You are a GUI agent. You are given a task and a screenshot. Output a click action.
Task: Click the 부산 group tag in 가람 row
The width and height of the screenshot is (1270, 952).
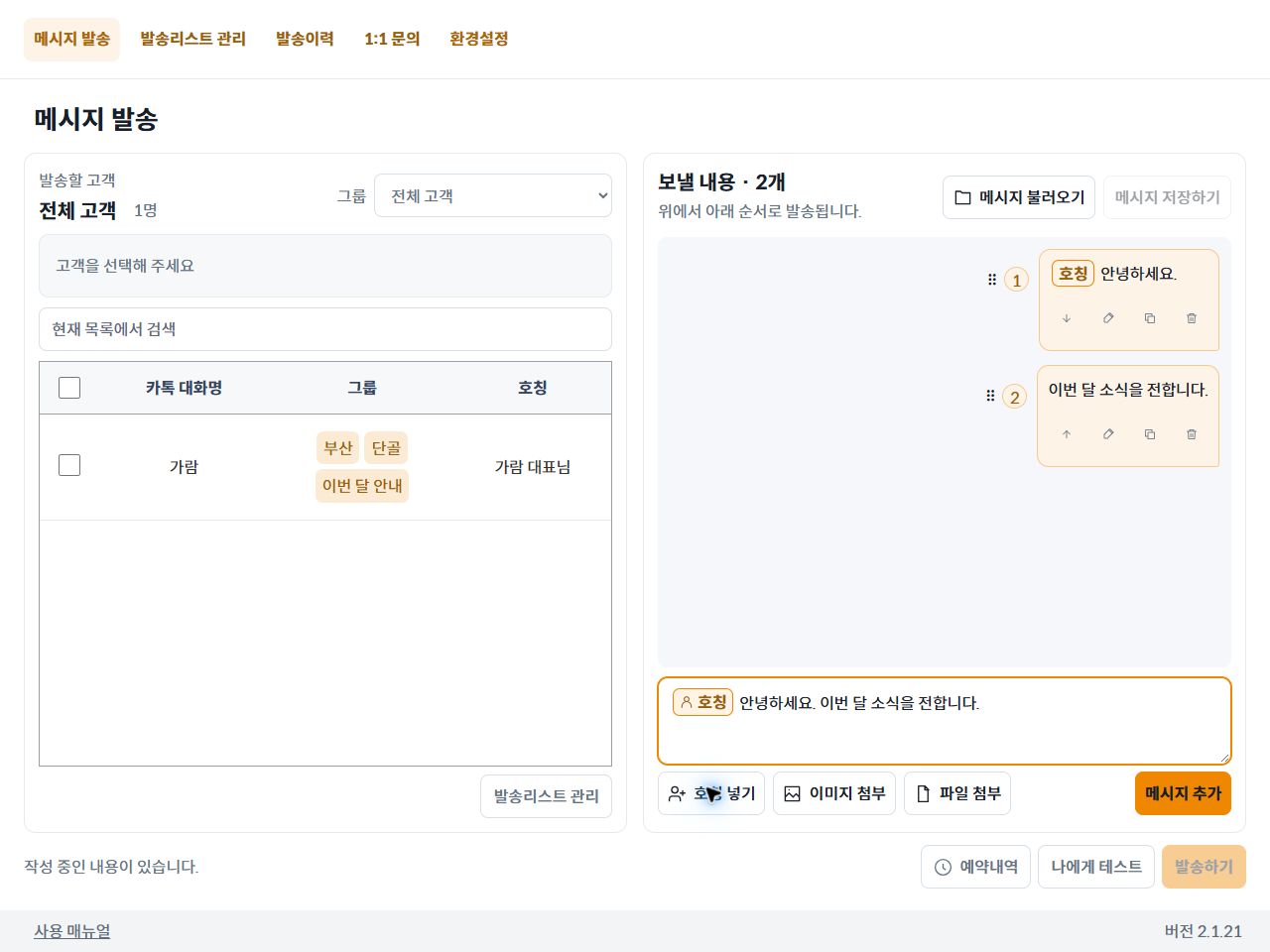click(x=338, y=448)
